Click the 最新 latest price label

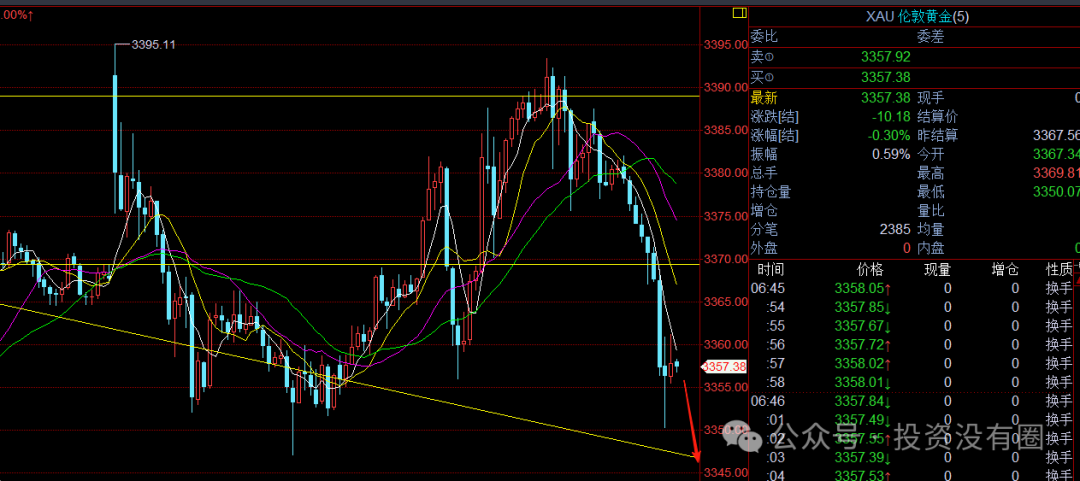pos(763,98)
